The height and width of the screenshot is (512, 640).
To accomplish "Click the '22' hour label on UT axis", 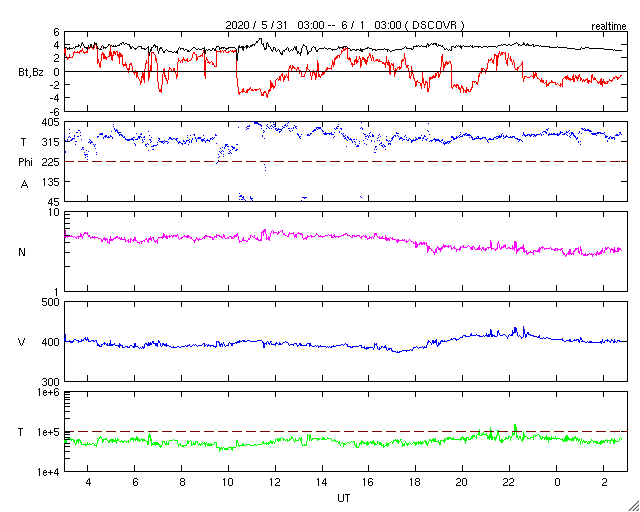I will click(510, 482).
